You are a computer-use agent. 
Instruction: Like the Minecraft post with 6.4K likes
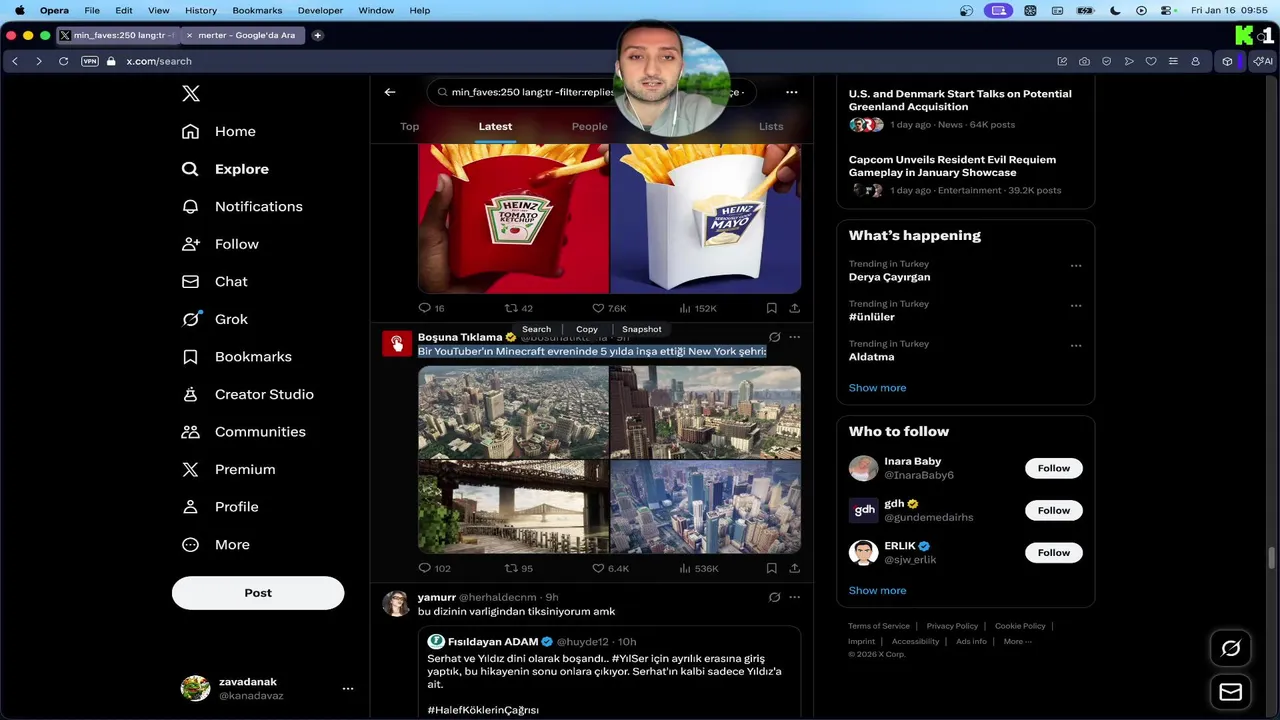point(610,568)
